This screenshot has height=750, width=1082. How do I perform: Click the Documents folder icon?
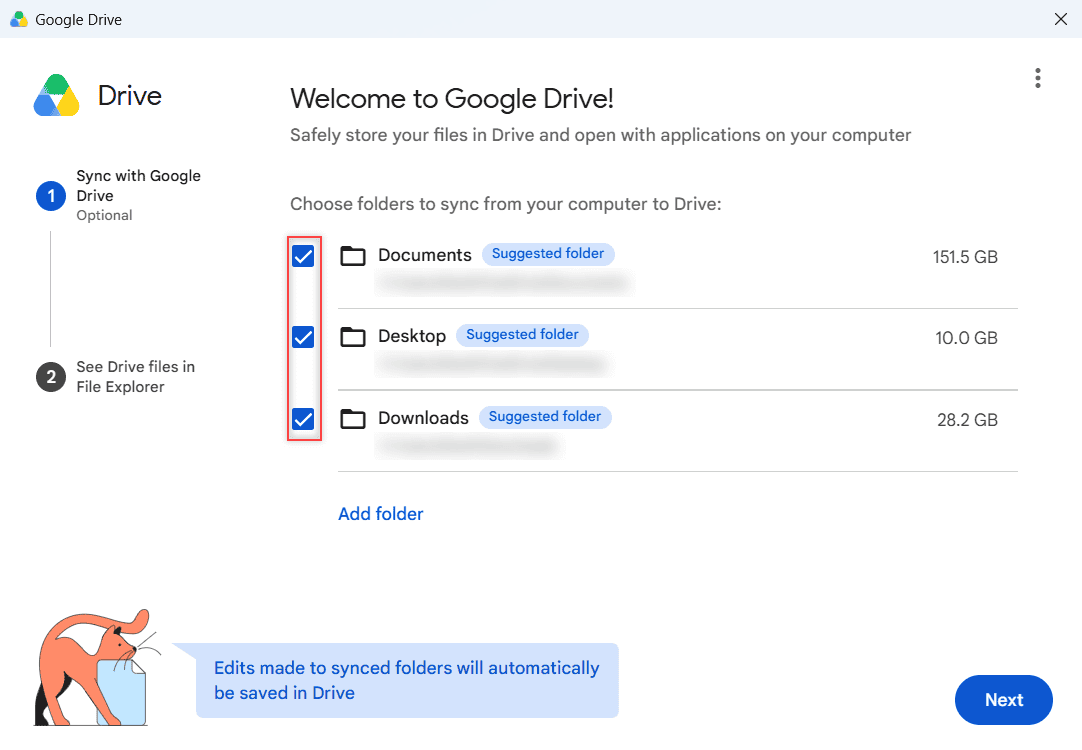click(x=353, y=256)
